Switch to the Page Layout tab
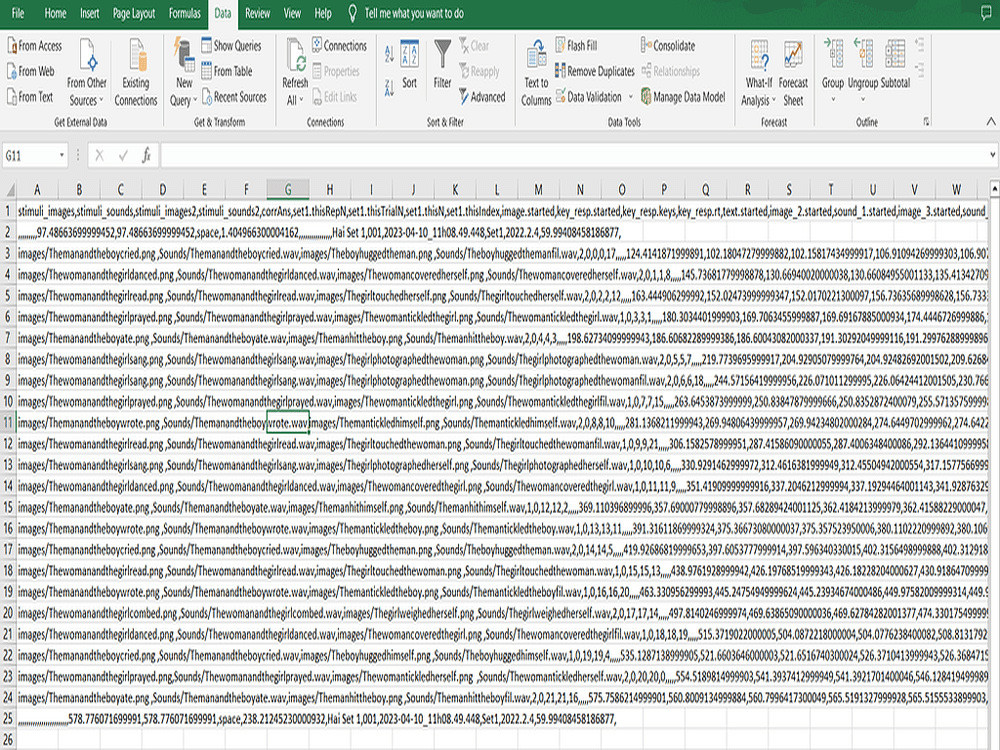1000x750 pixels. tap(134, 13)
